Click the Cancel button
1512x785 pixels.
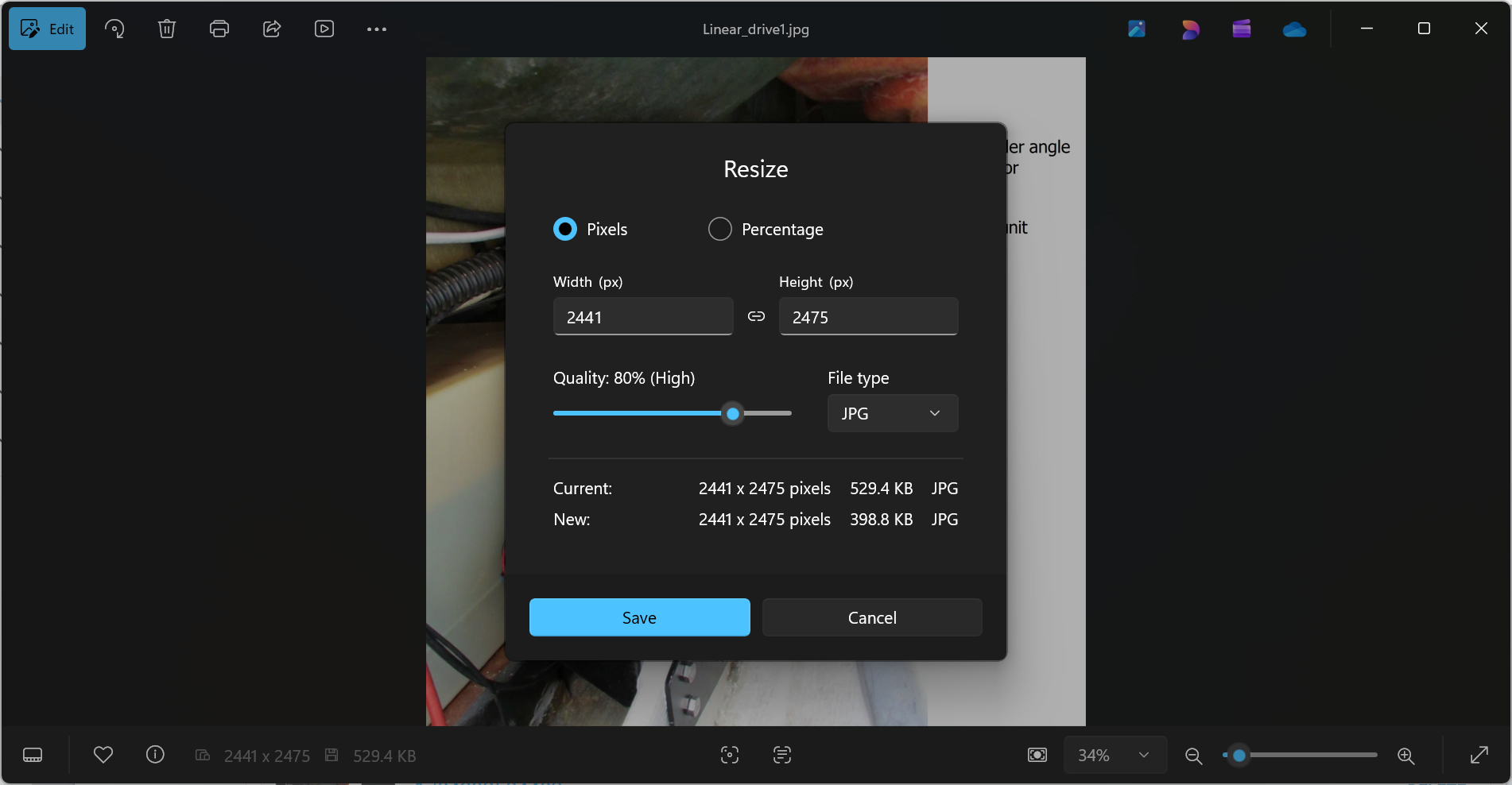[x=872, y=617]
